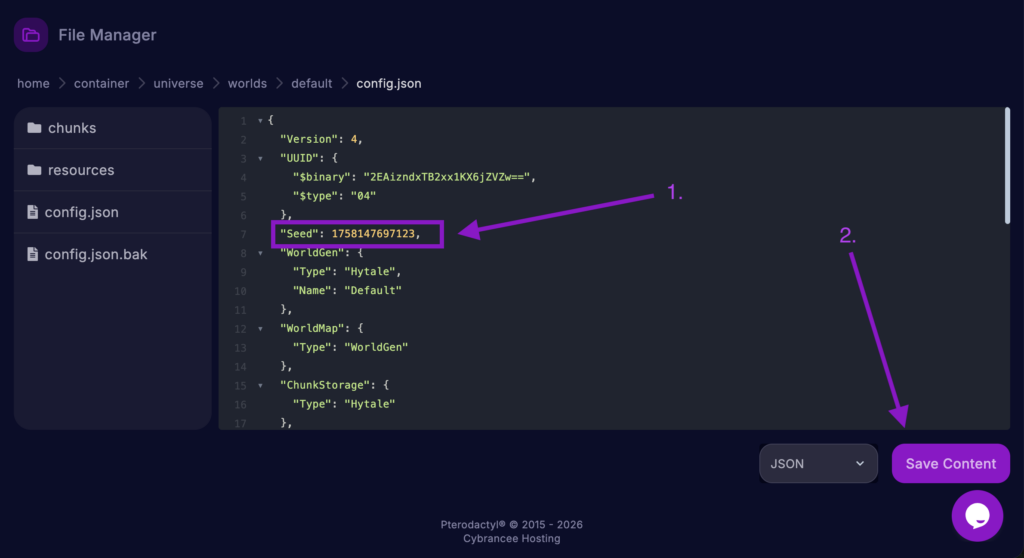Image resolution: width=1024 pixels, height=558 pixels.
Task: Click the File Manager folder logo icon
Action: (31, 35)
